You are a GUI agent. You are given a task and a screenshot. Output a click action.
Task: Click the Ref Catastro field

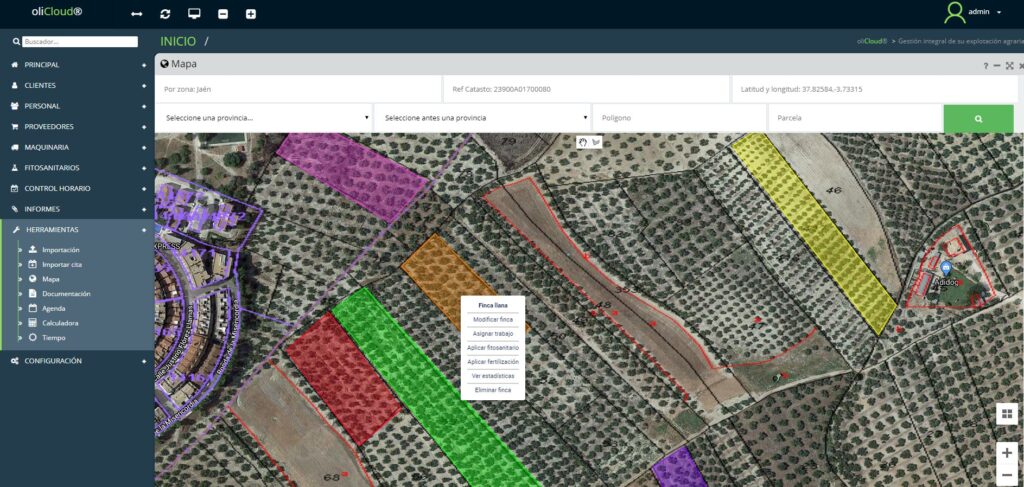point(586,89)
